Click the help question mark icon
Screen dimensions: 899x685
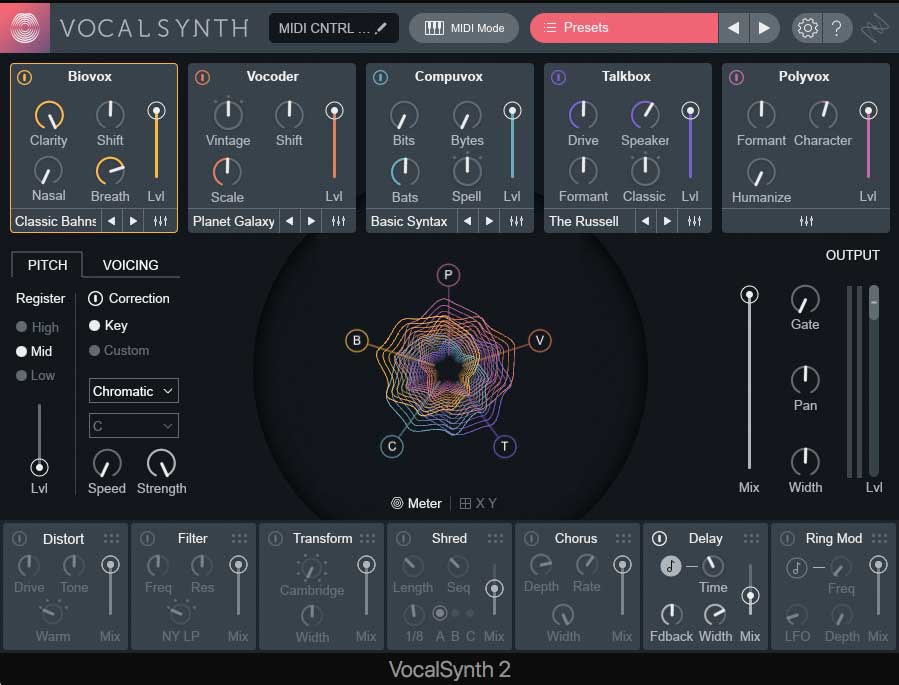click(837, 28)
